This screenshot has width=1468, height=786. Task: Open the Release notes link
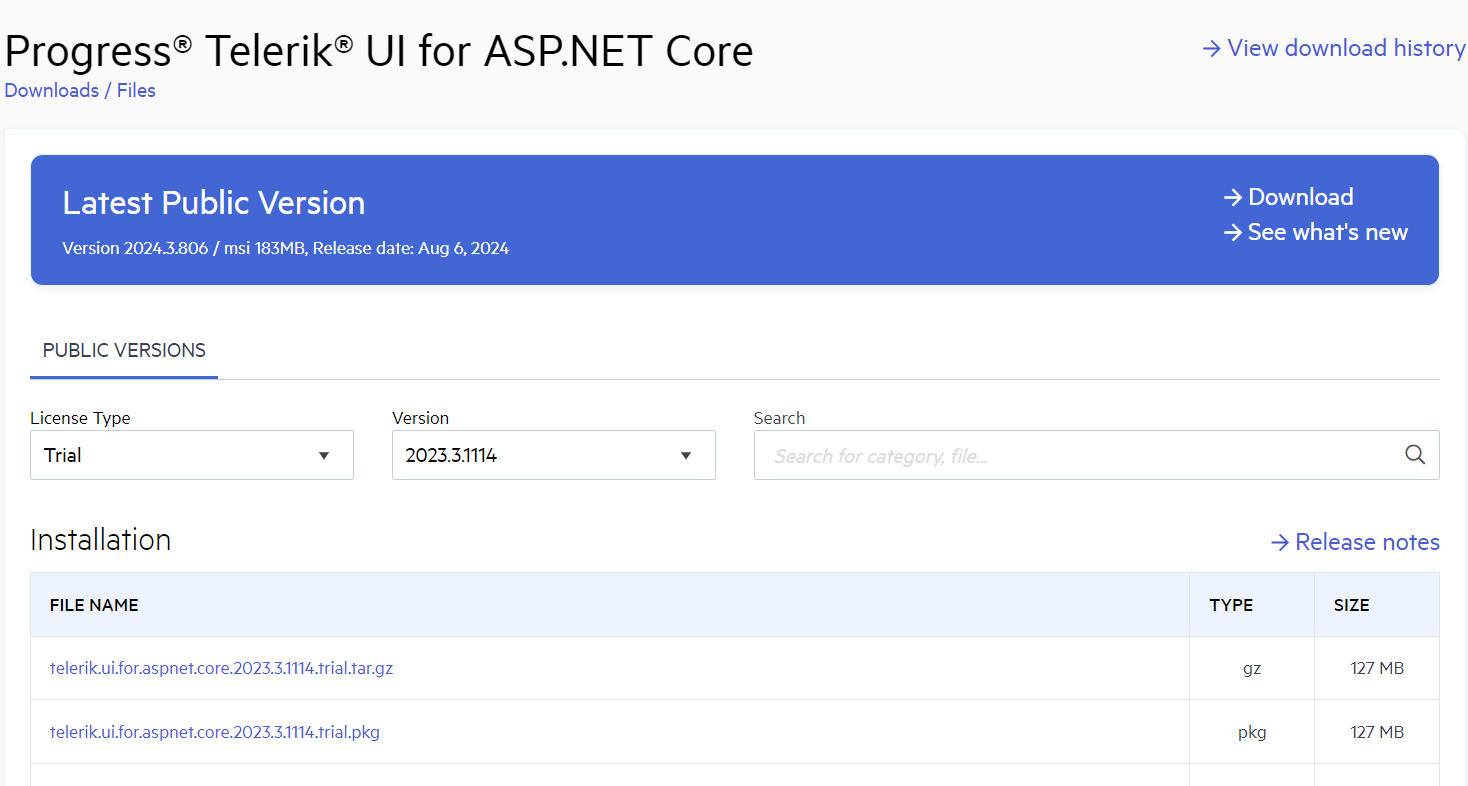(x=1366, y=542)
